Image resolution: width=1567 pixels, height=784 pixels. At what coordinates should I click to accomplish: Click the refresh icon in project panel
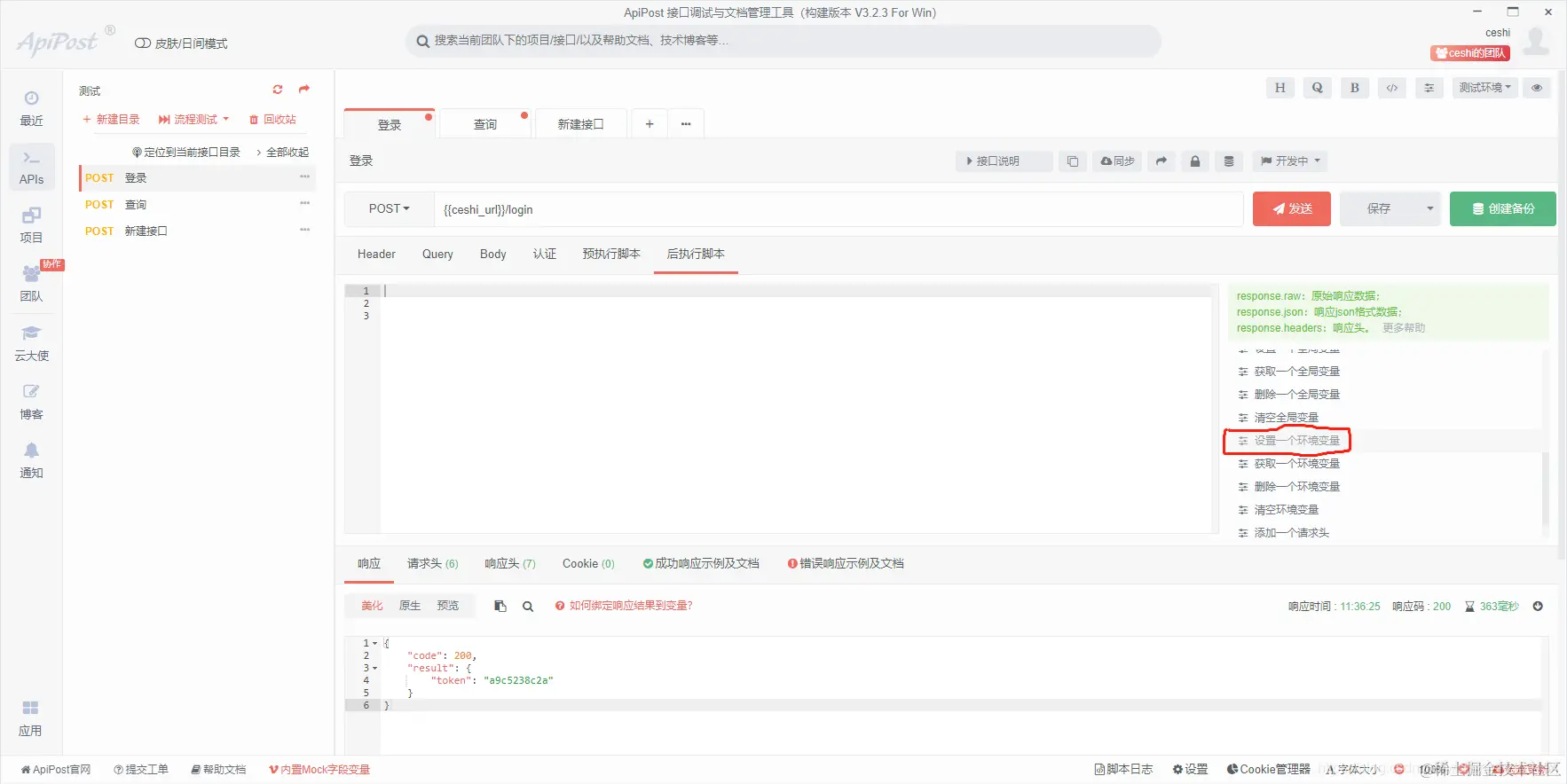click(278, 90)
